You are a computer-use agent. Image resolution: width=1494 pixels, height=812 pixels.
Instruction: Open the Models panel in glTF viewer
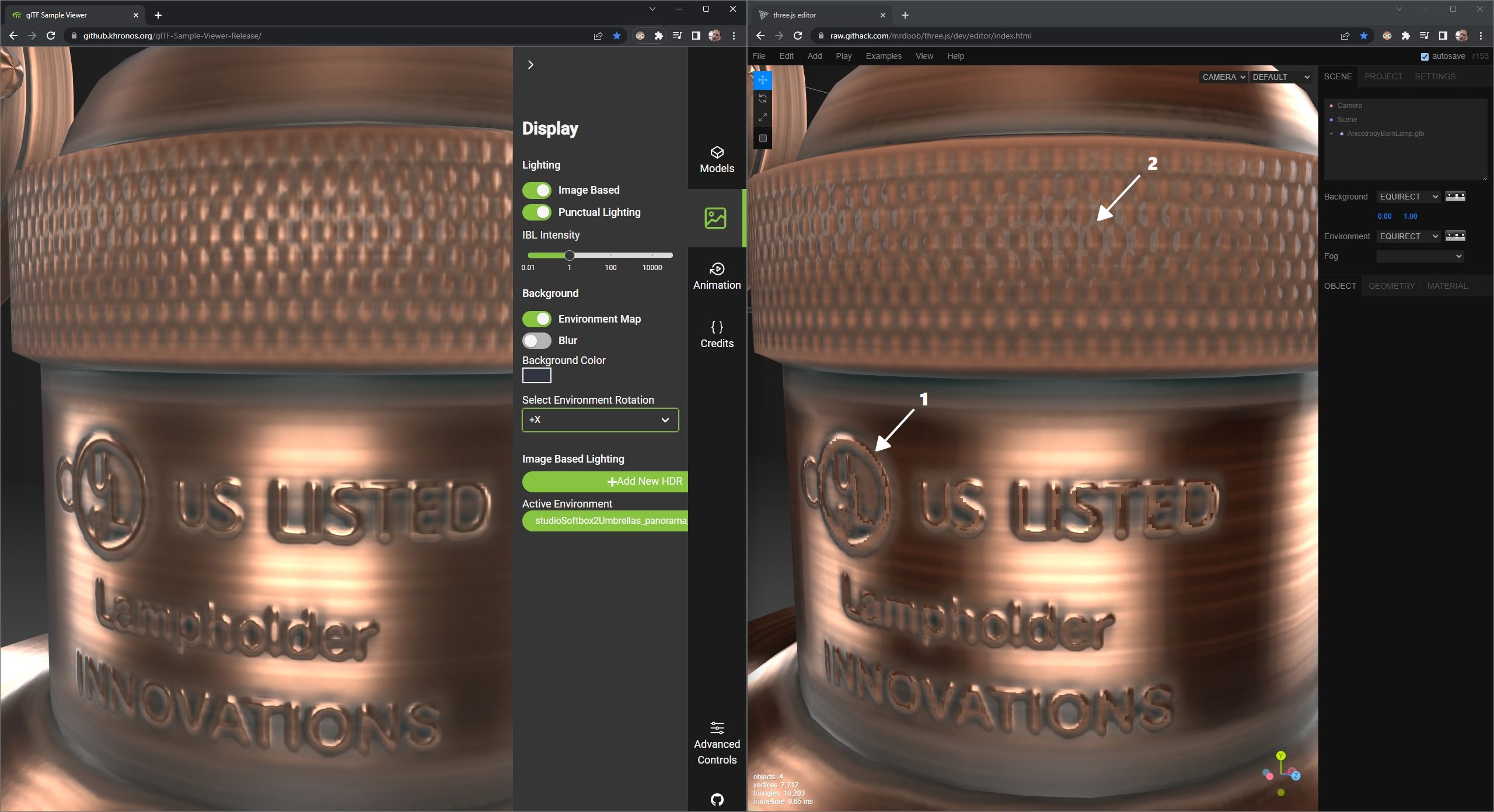717,159
